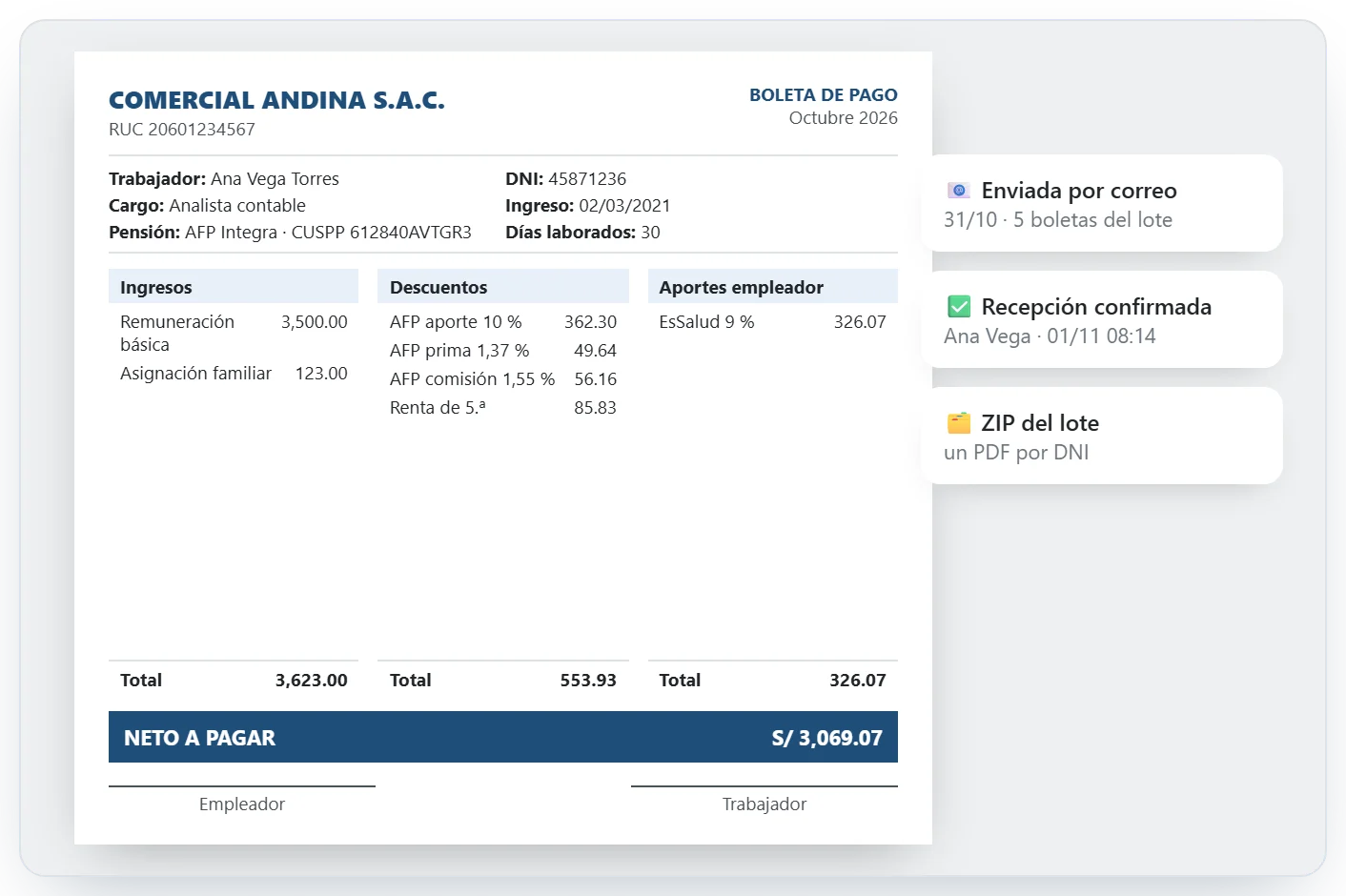Screen dimensions: 1346x896
Task: Click the 56.16 discount amount
Action: [595, 379]
